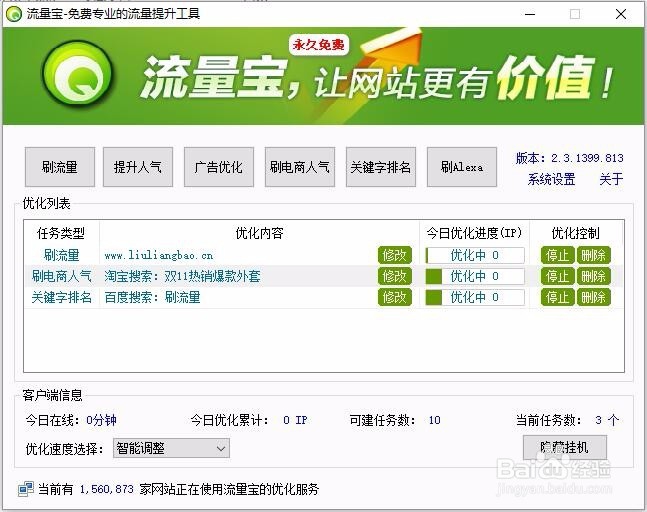Image resolution: width=647 pixels, height=512 pixels.
Task: Click progress bar of 刷流量 row
Action: tap(475, 255)
